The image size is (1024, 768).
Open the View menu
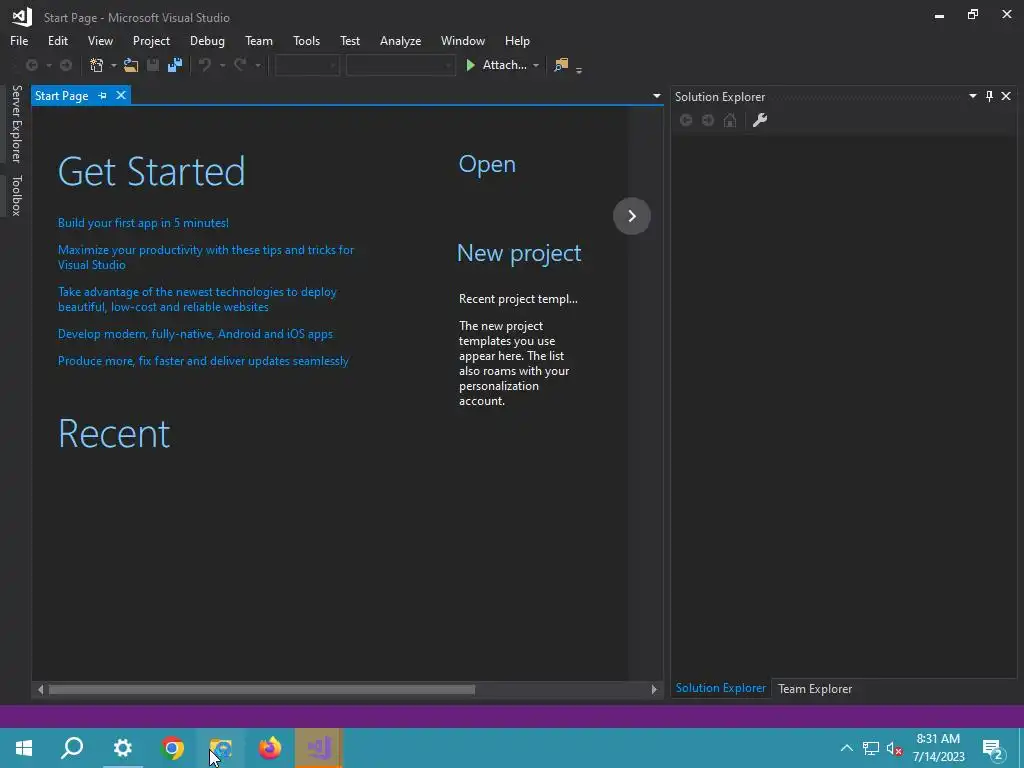(100, 40)
